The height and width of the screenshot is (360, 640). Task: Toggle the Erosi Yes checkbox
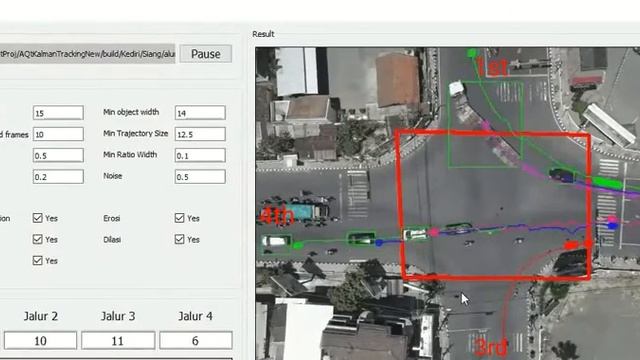pos(179,218)
